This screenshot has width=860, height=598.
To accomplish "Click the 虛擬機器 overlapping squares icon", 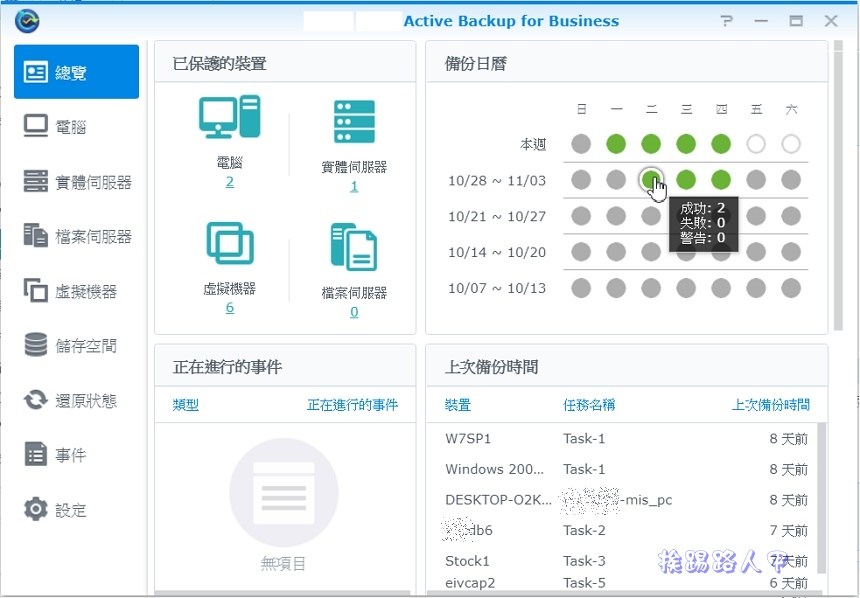I will tap(230, 242).
